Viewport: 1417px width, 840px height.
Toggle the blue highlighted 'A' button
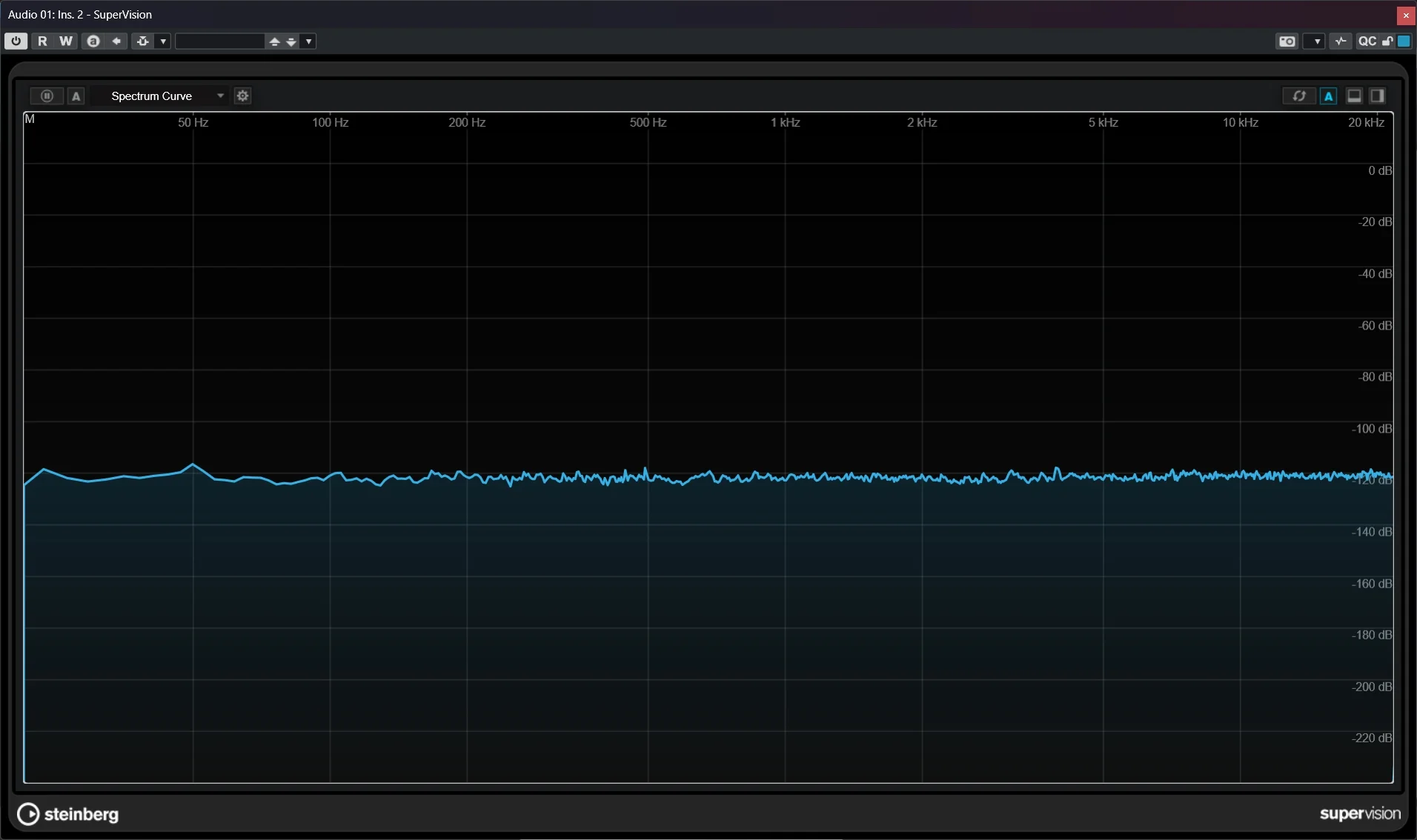(x=1329, y=96)
